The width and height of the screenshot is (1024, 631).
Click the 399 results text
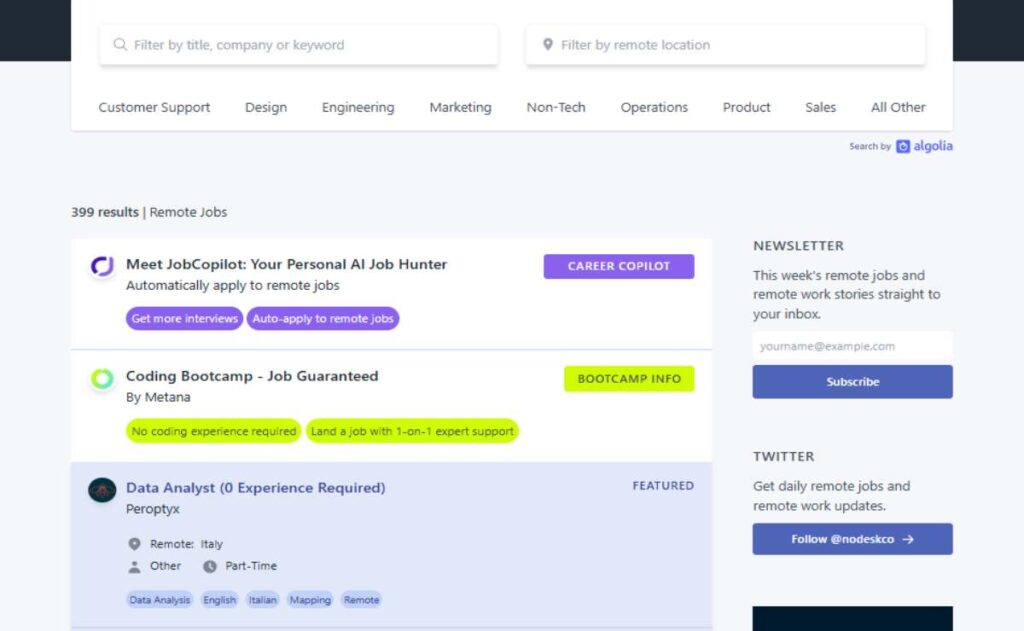104,212
